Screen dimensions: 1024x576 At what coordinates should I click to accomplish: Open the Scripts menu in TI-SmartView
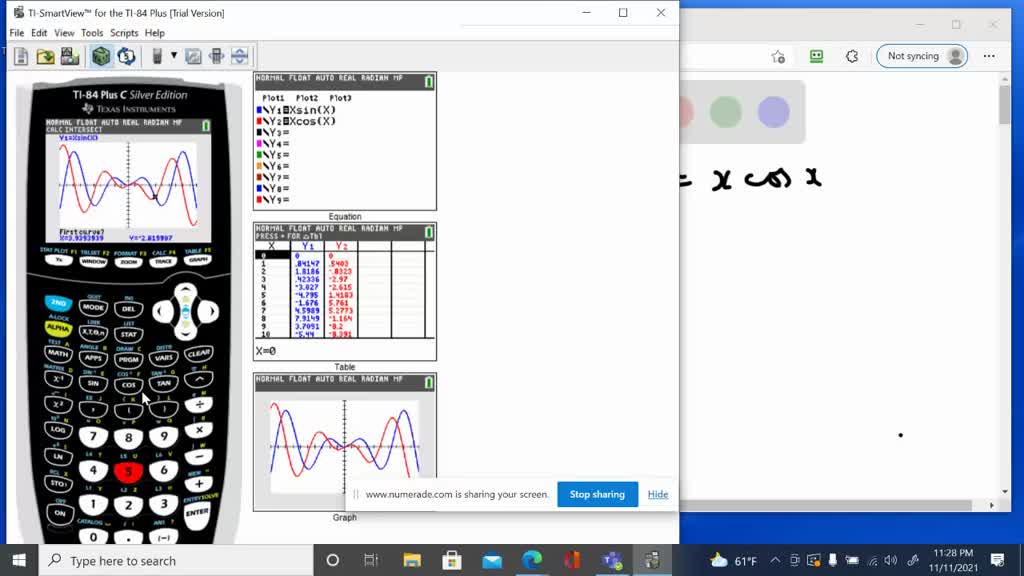pyautogui.click(x=124, y=32)
